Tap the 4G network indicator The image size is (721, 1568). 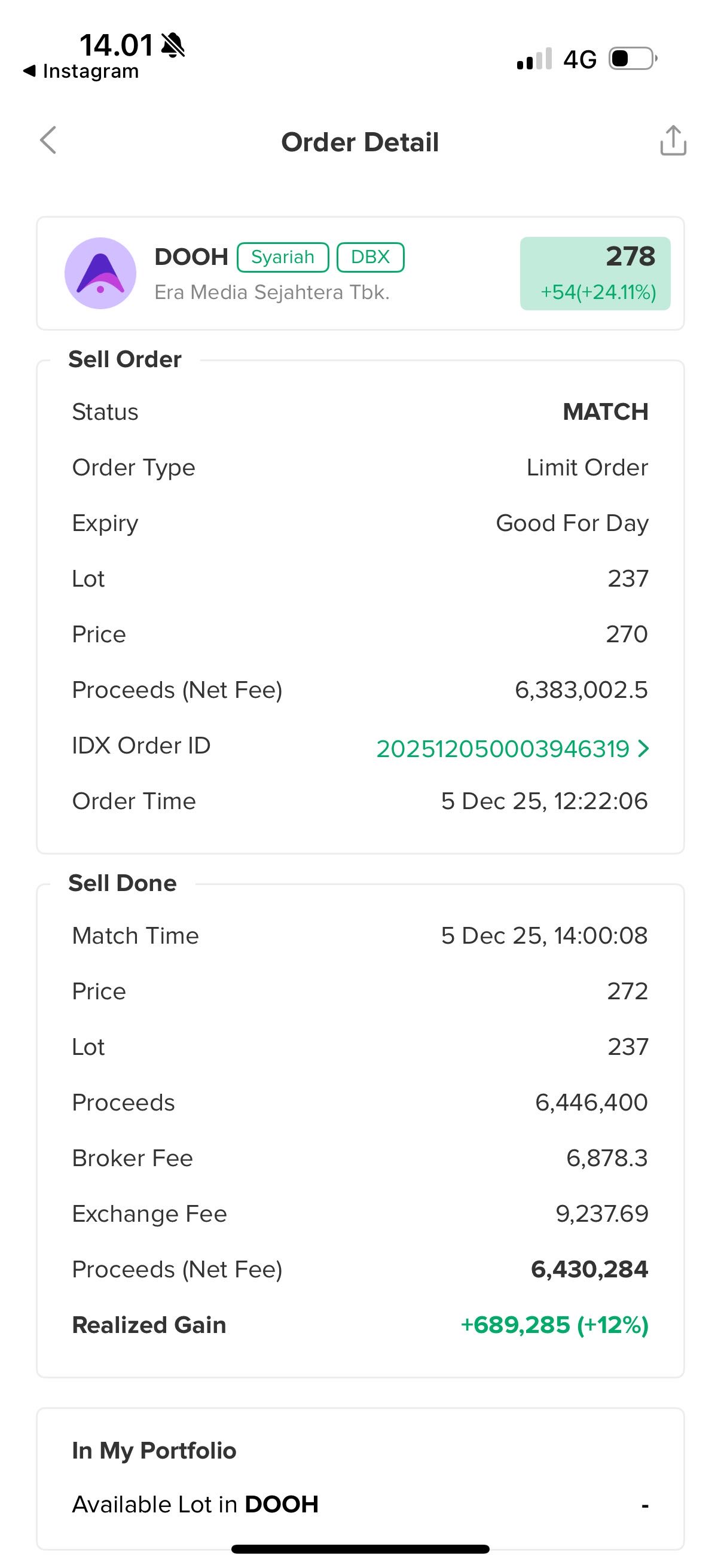579,60
